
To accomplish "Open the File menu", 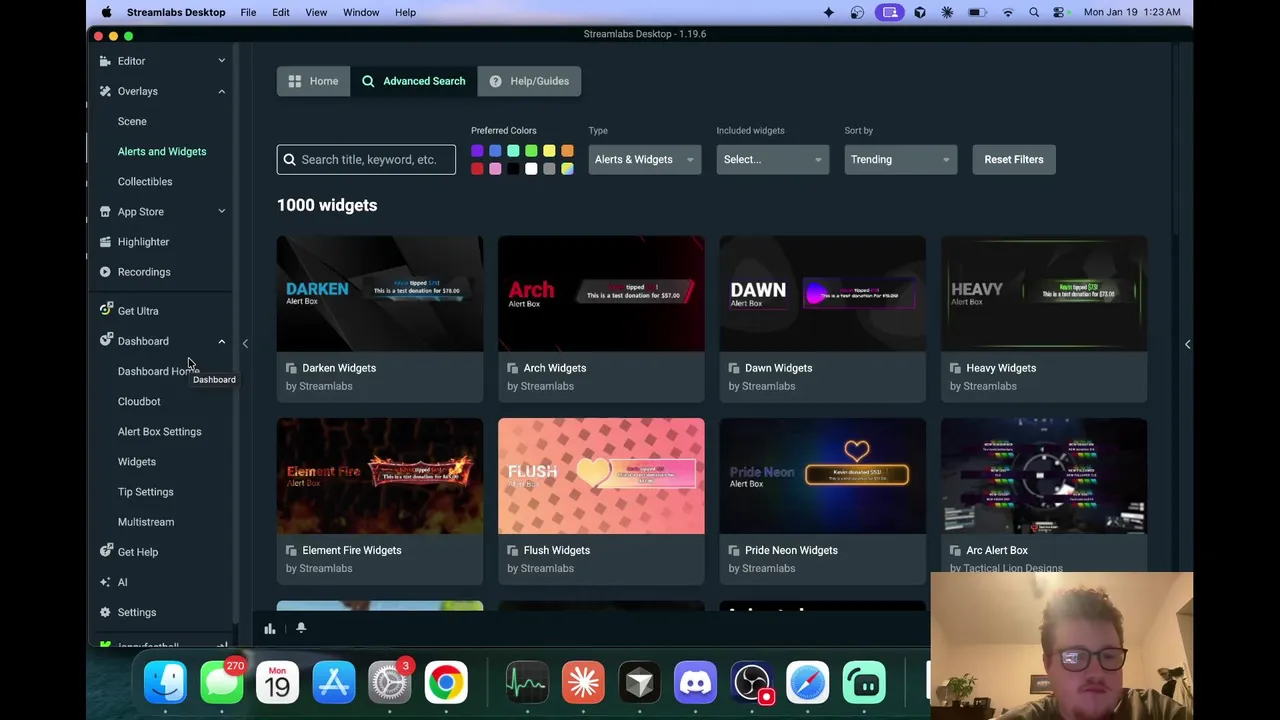I will click(x=248, y=12).
